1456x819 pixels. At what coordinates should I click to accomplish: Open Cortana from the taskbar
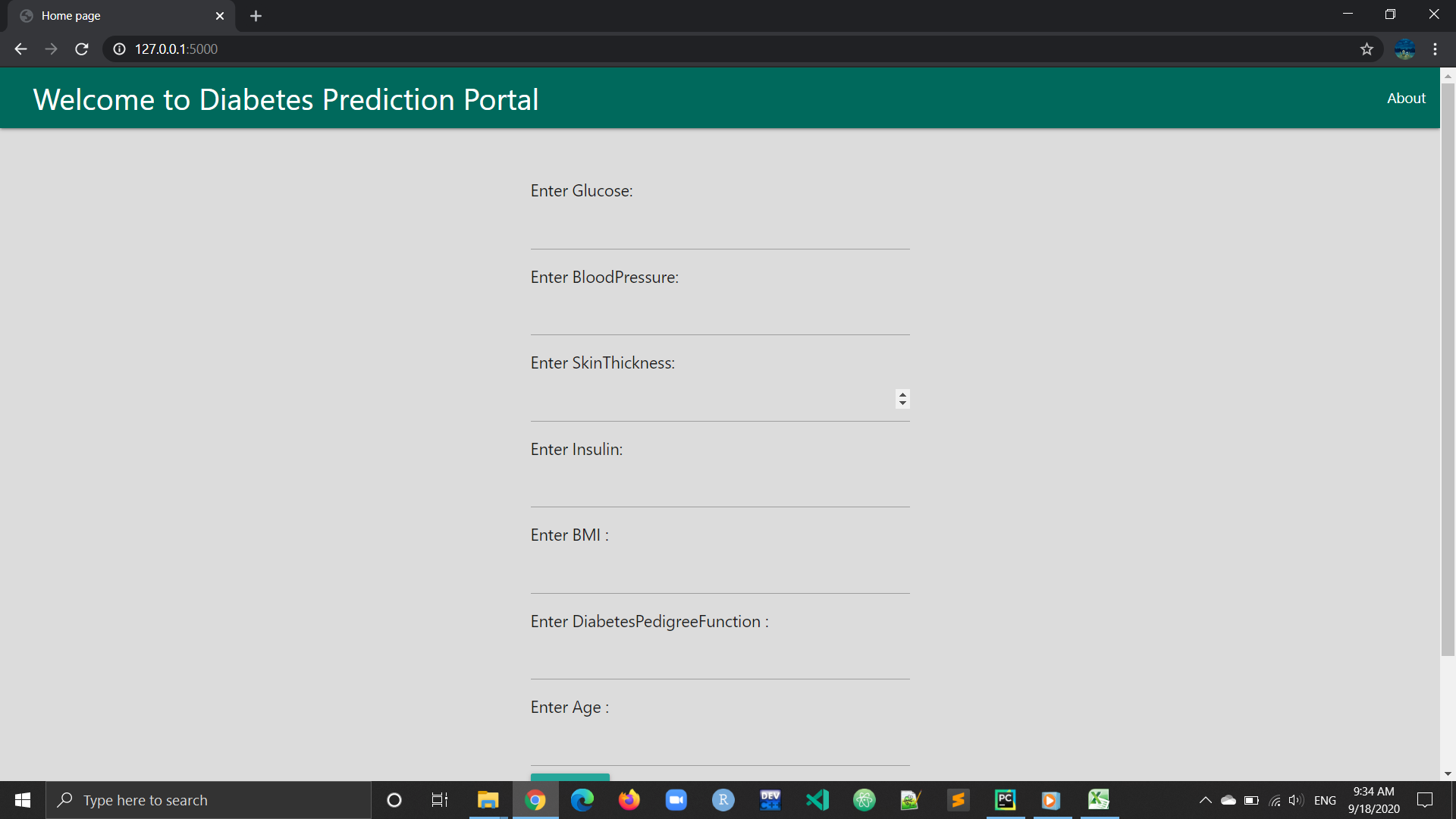(x=394, y=800)
